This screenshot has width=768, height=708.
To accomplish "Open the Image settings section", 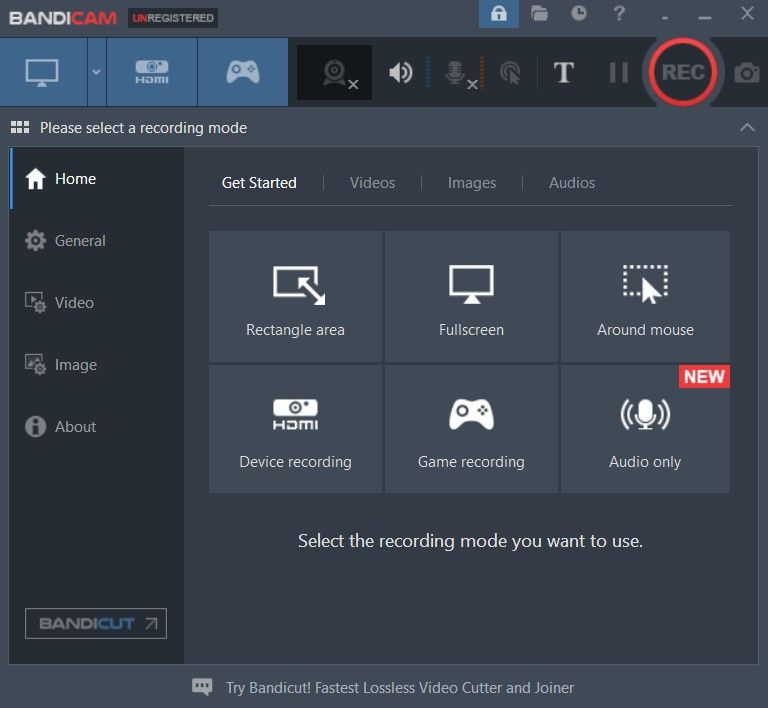I will [x=97, y=365].
